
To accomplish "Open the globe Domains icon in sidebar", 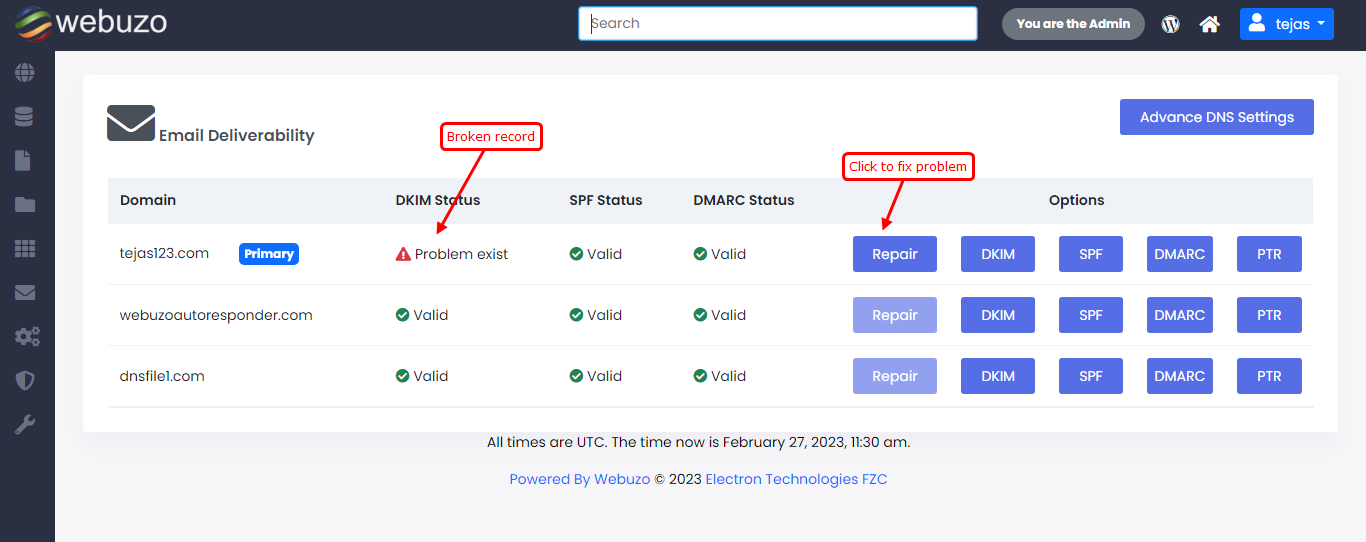I will point(24,73).
